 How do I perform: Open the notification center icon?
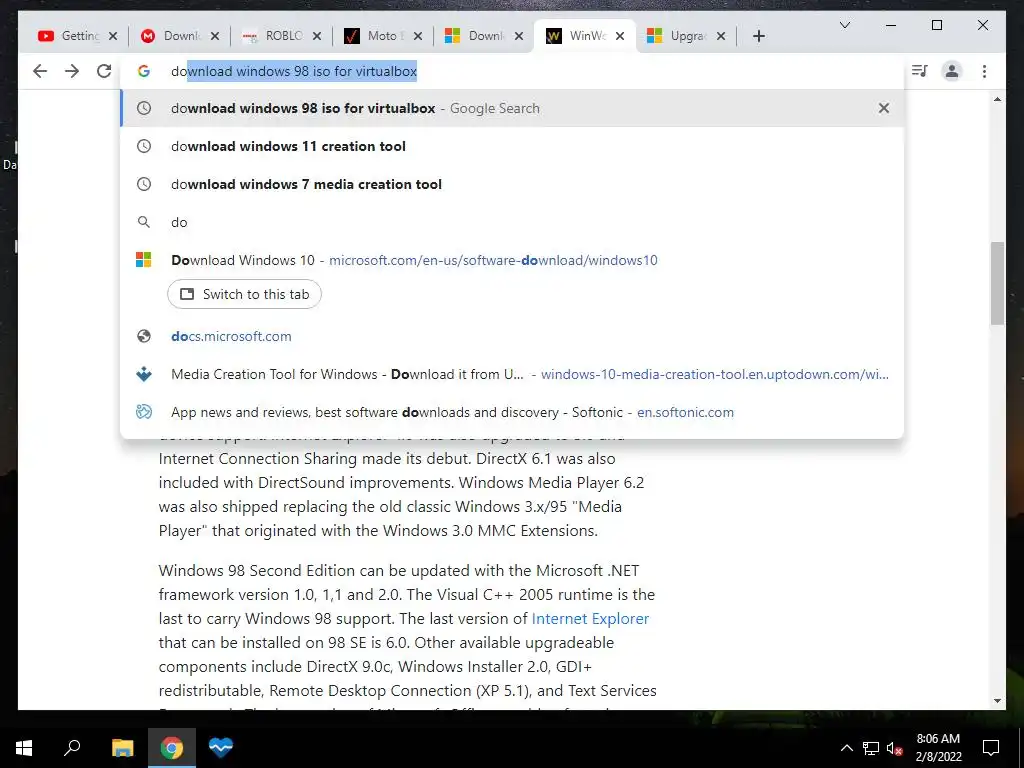[991, 748]
